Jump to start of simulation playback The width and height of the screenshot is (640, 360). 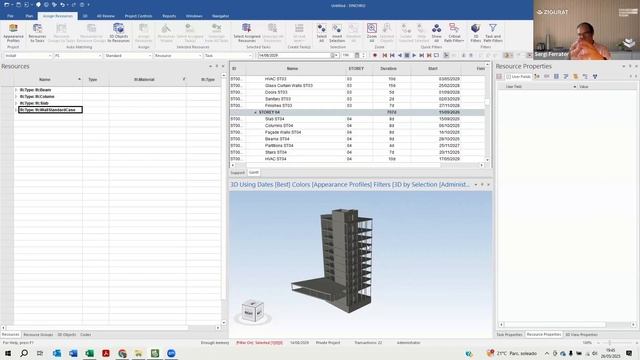[x=384, y=55]
